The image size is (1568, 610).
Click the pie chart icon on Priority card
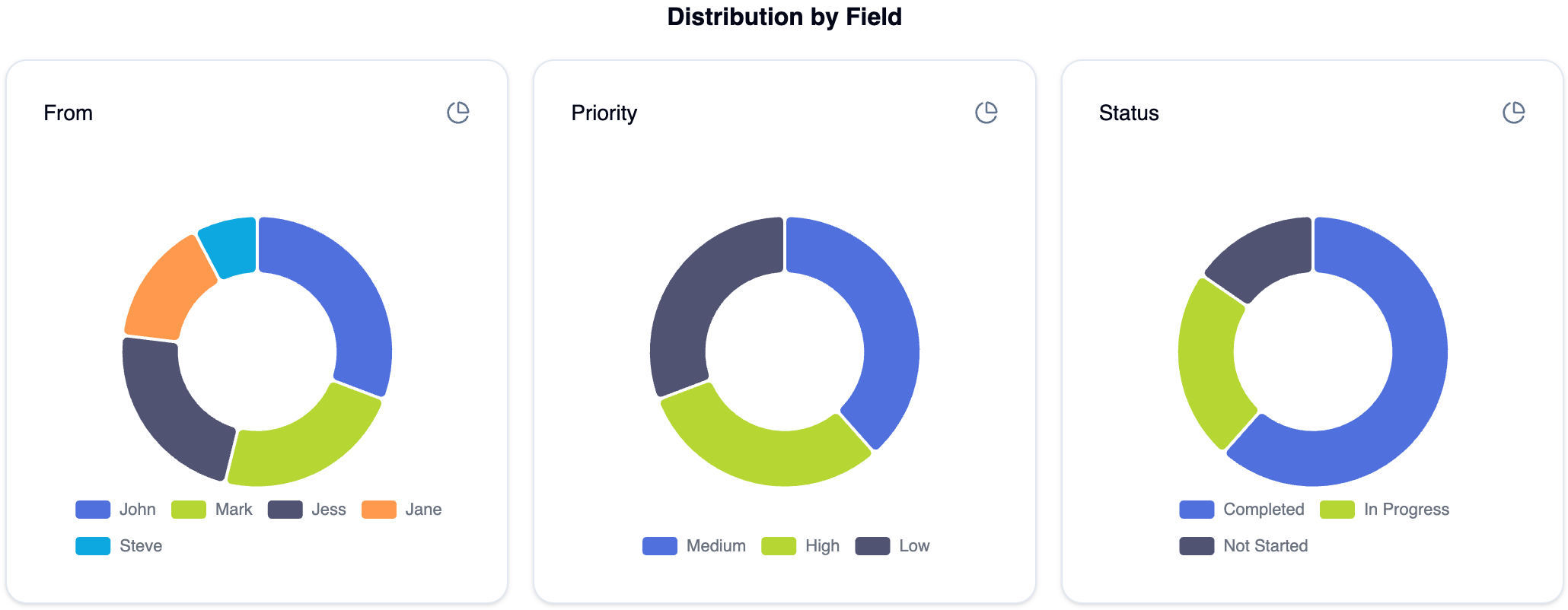point(986,112)
